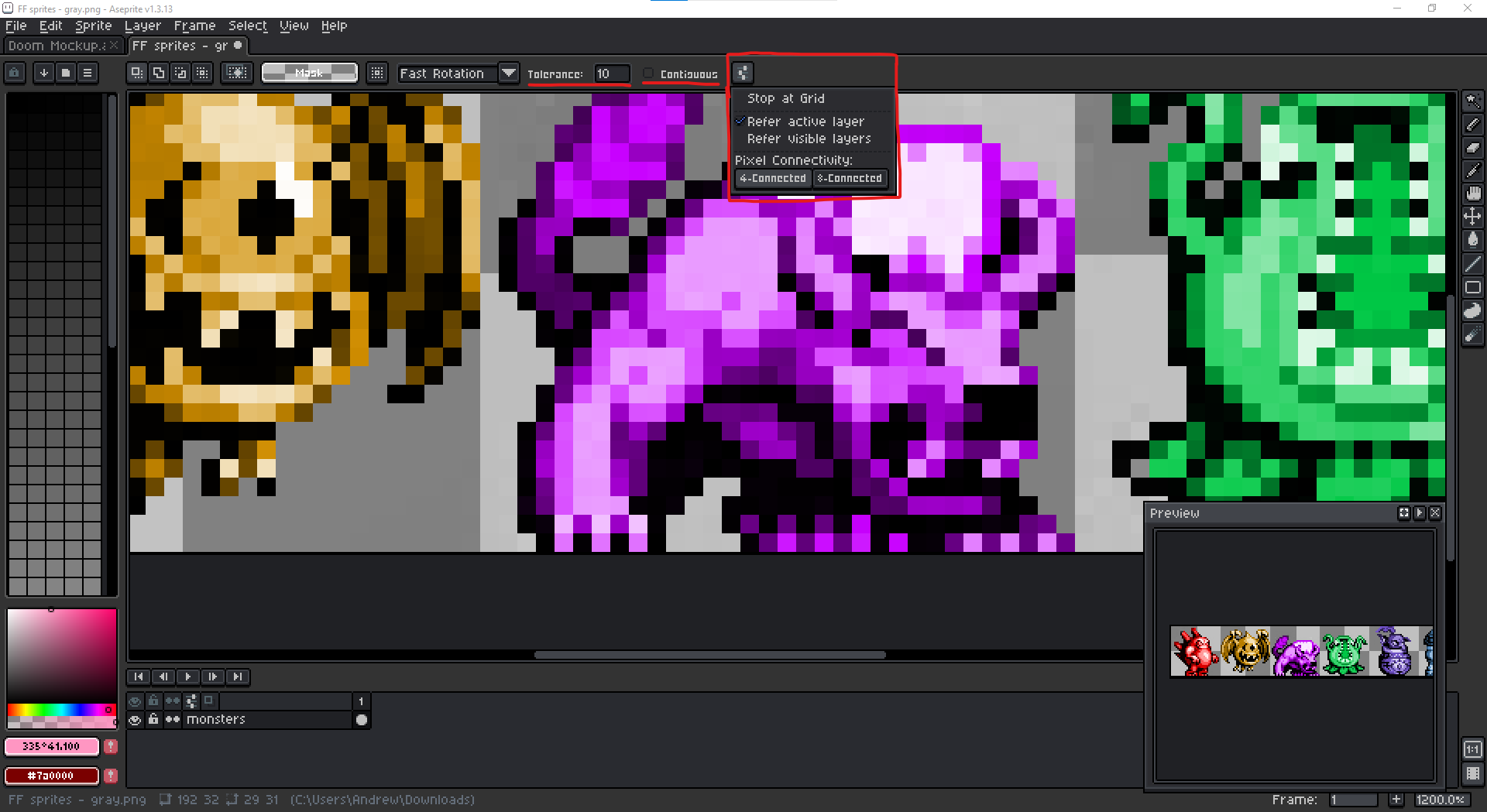Image resolution: width=1487 pixels, height=812 pixels.
Task: Close the Preview window
Action: 1435,513
